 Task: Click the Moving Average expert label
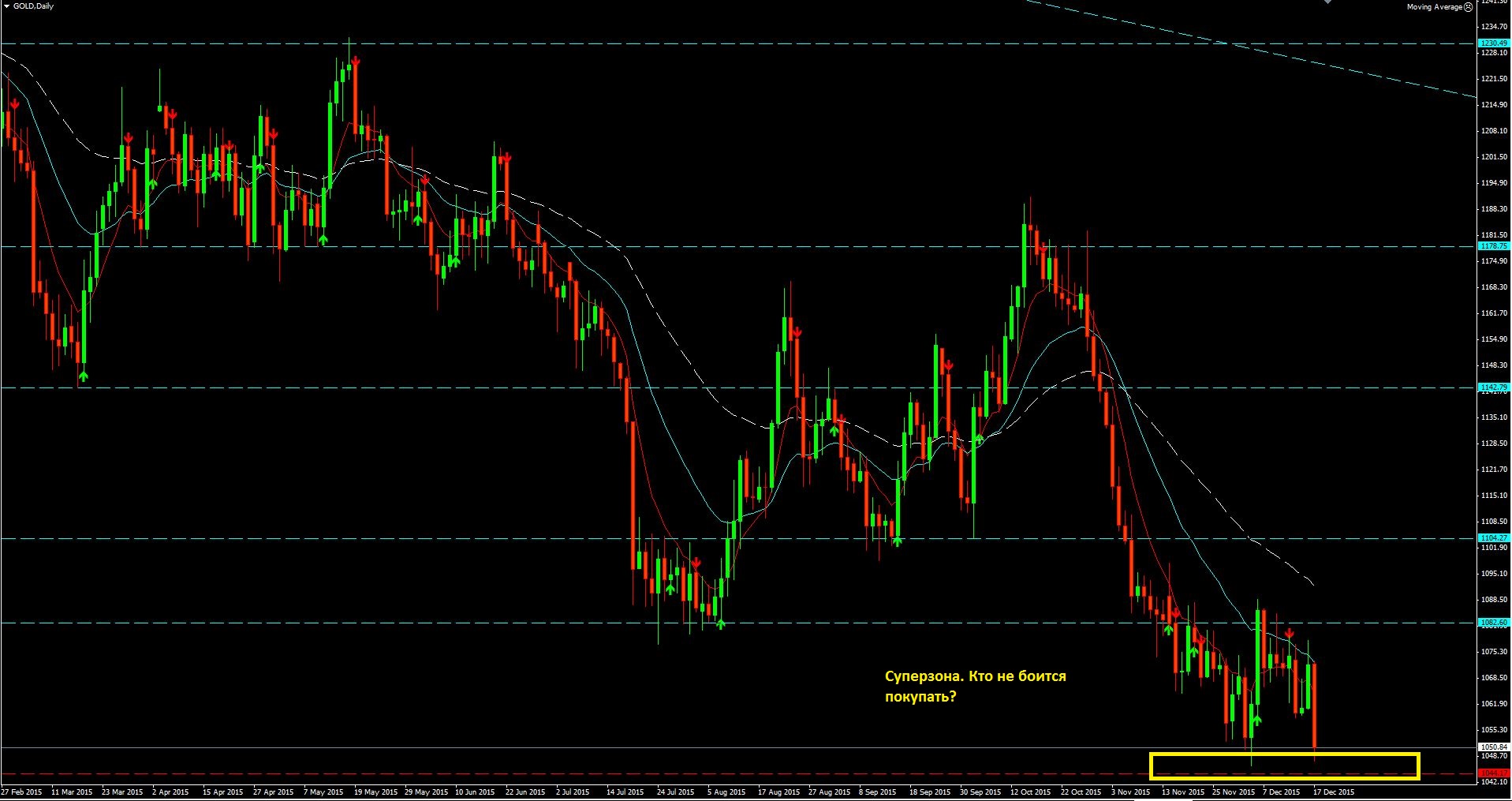point(1434,7)
